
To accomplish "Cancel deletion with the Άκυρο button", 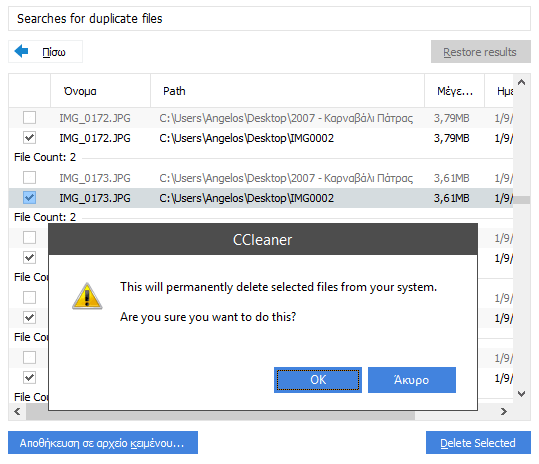I will coord(411,380).
